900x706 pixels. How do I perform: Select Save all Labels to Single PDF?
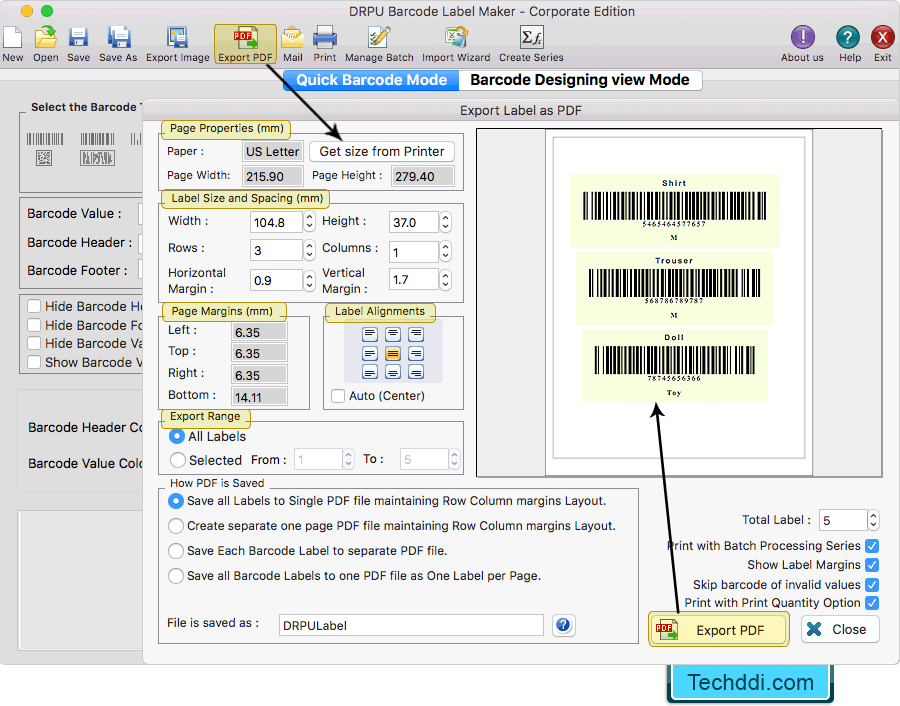(x=176, y=501)
